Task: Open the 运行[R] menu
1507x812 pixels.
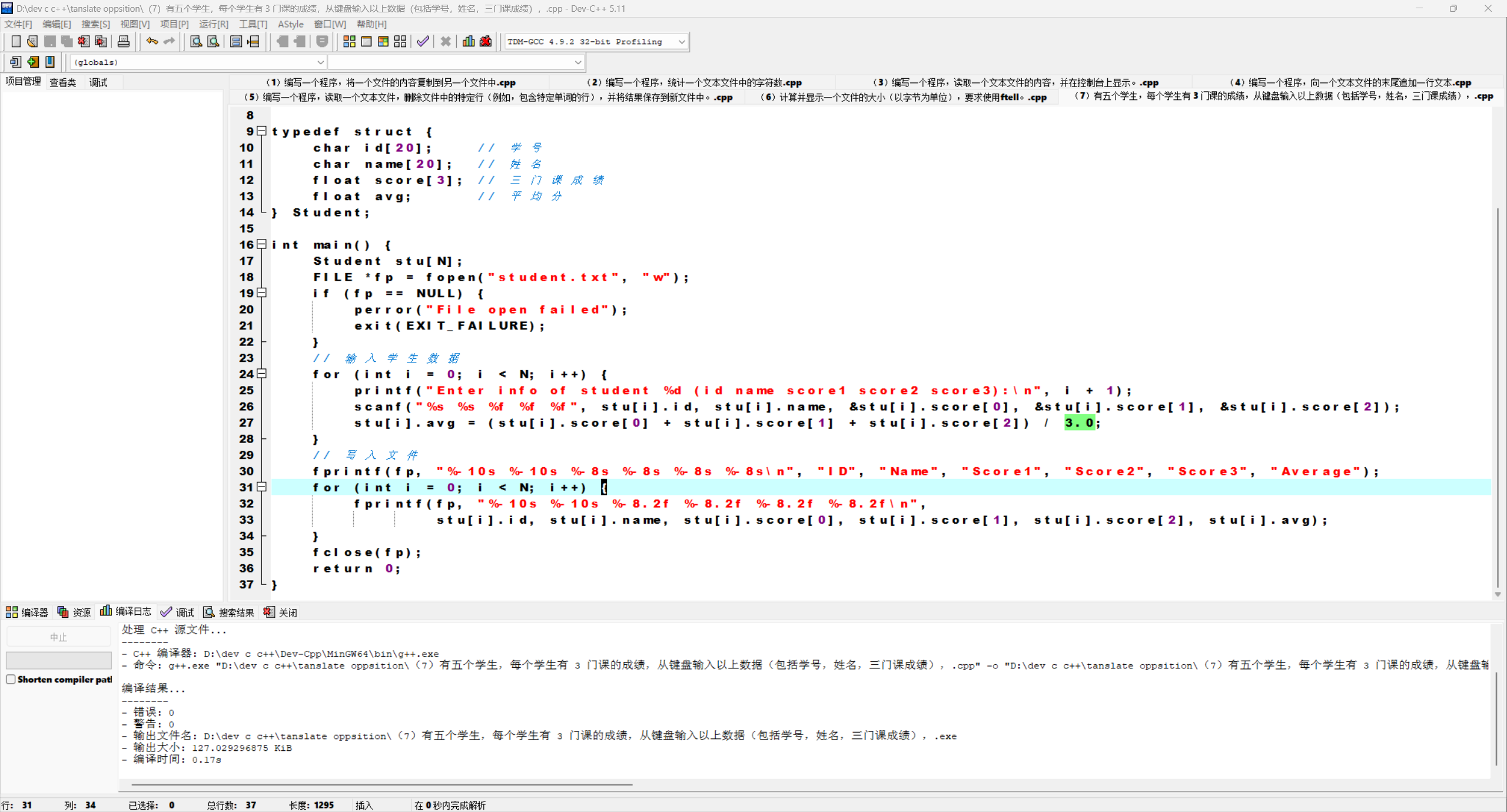Action: point(213,24)
